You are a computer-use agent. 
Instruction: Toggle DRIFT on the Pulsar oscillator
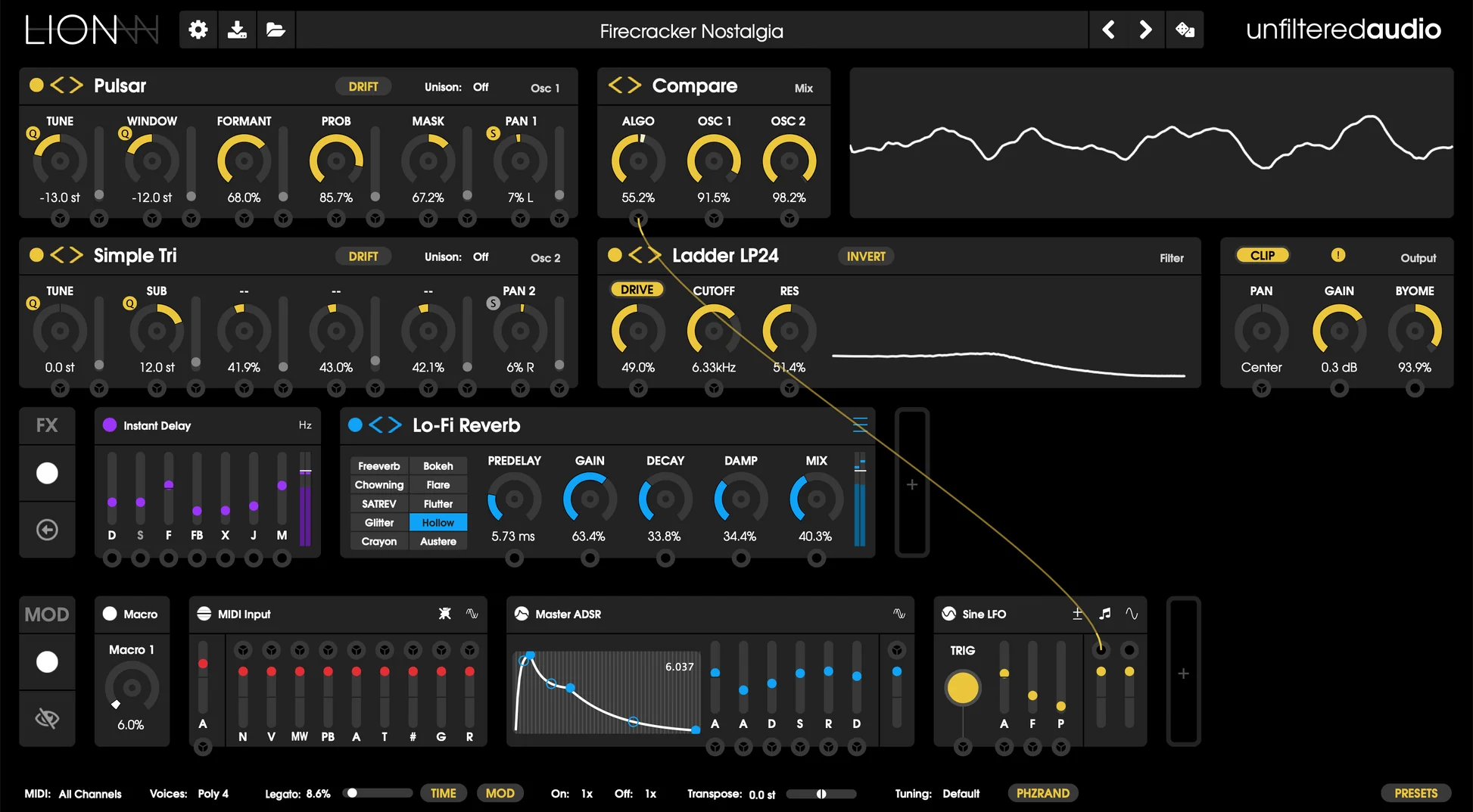pos(363,86)
